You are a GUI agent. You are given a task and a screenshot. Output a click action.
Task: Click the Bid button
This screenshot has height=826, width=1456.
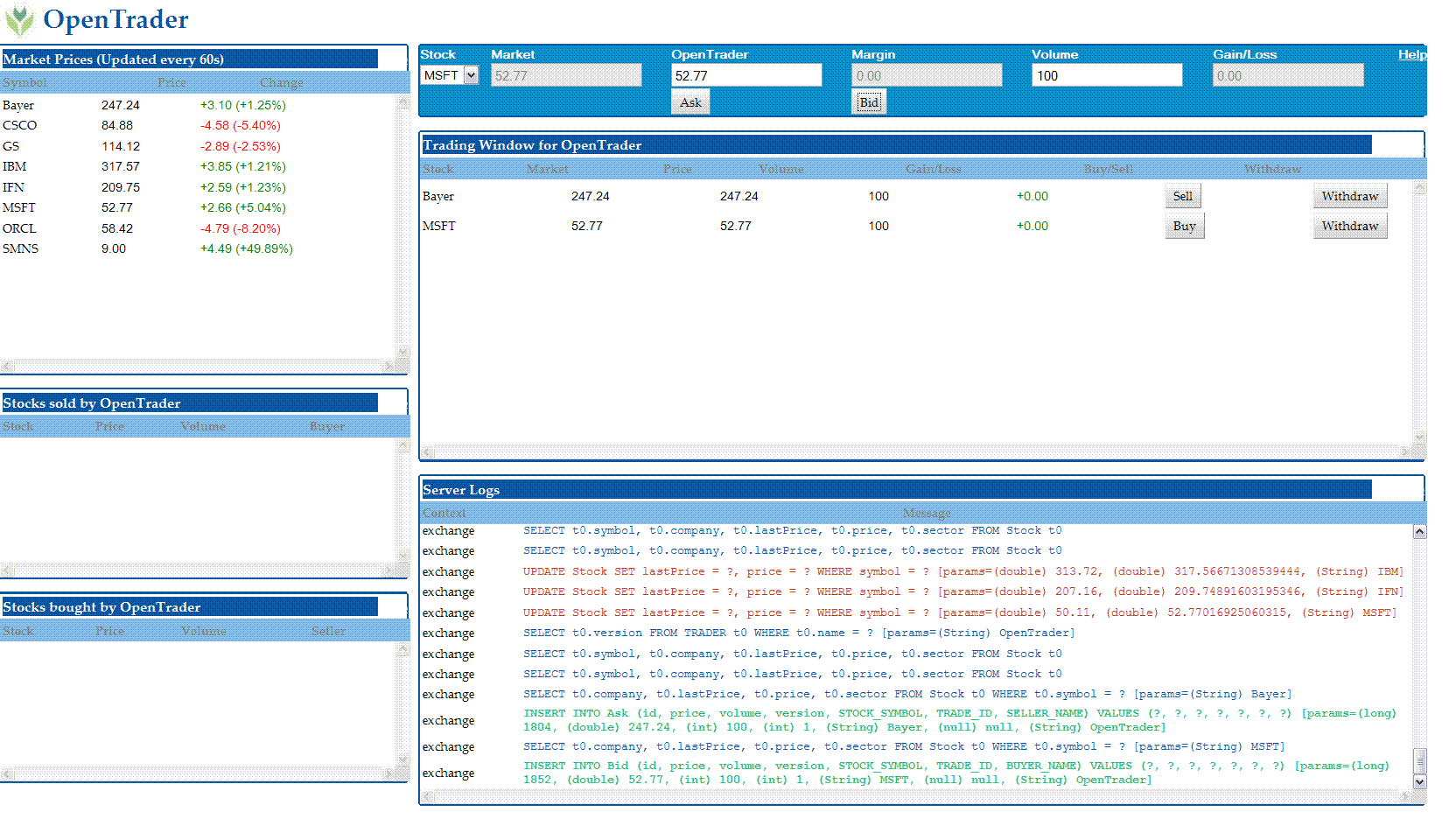point(868,101)
